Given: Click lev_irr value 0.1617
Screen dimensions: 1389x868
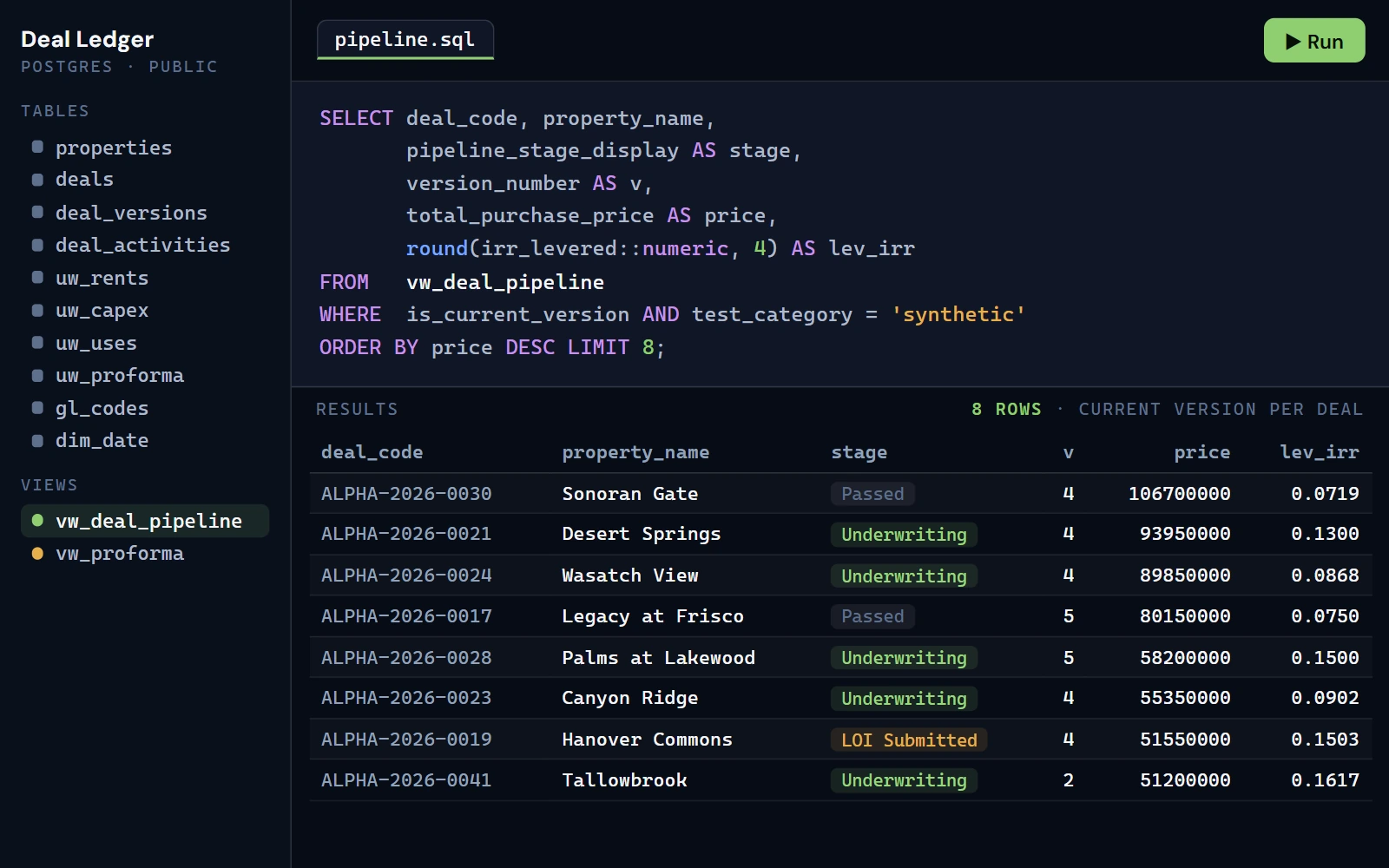Looking at the screenshot, I should click(x=1325, y=780).
